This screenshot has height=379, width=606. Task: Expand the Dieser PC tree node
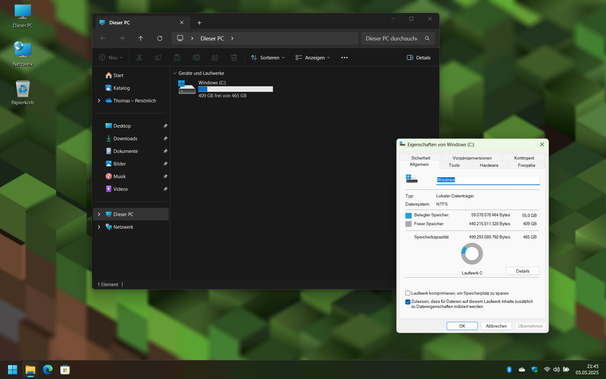(x=99, y=214)
